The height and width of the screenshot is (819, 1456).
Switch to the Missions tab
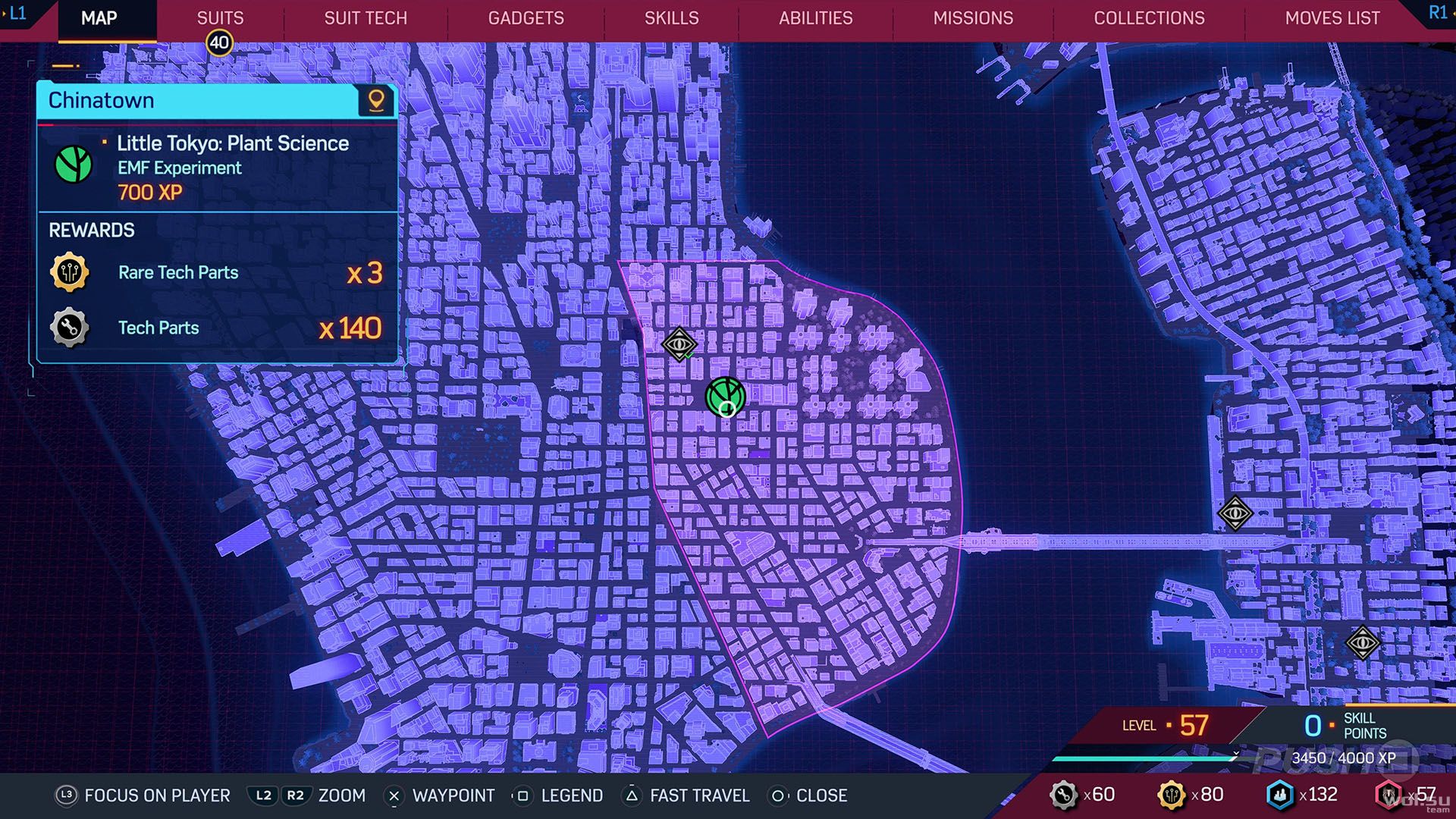pos(973,18)
